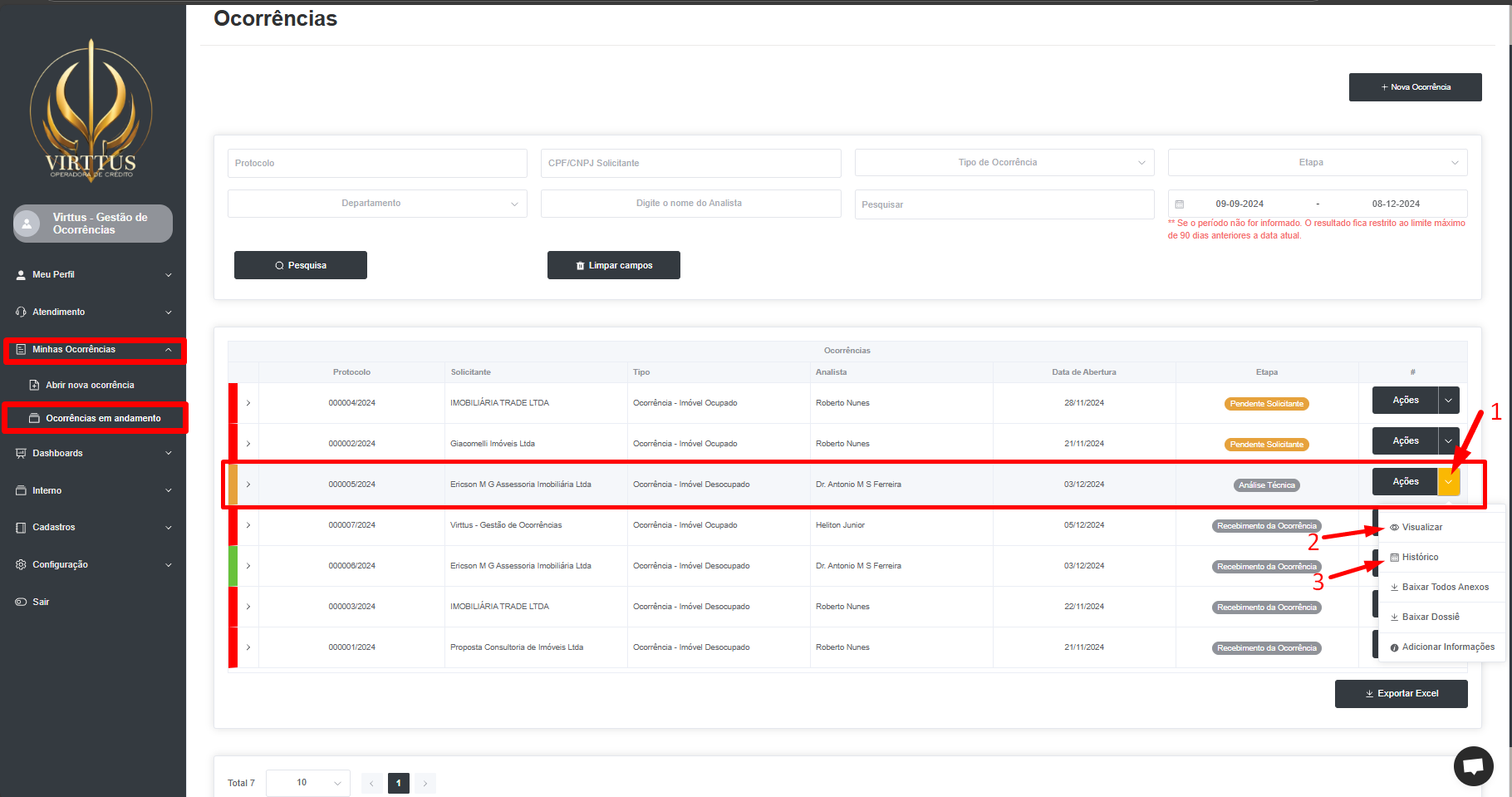The image size is (1512, 797).
Task: Expand row for protocol 000007/2024
Action: (x=248, y=525)
